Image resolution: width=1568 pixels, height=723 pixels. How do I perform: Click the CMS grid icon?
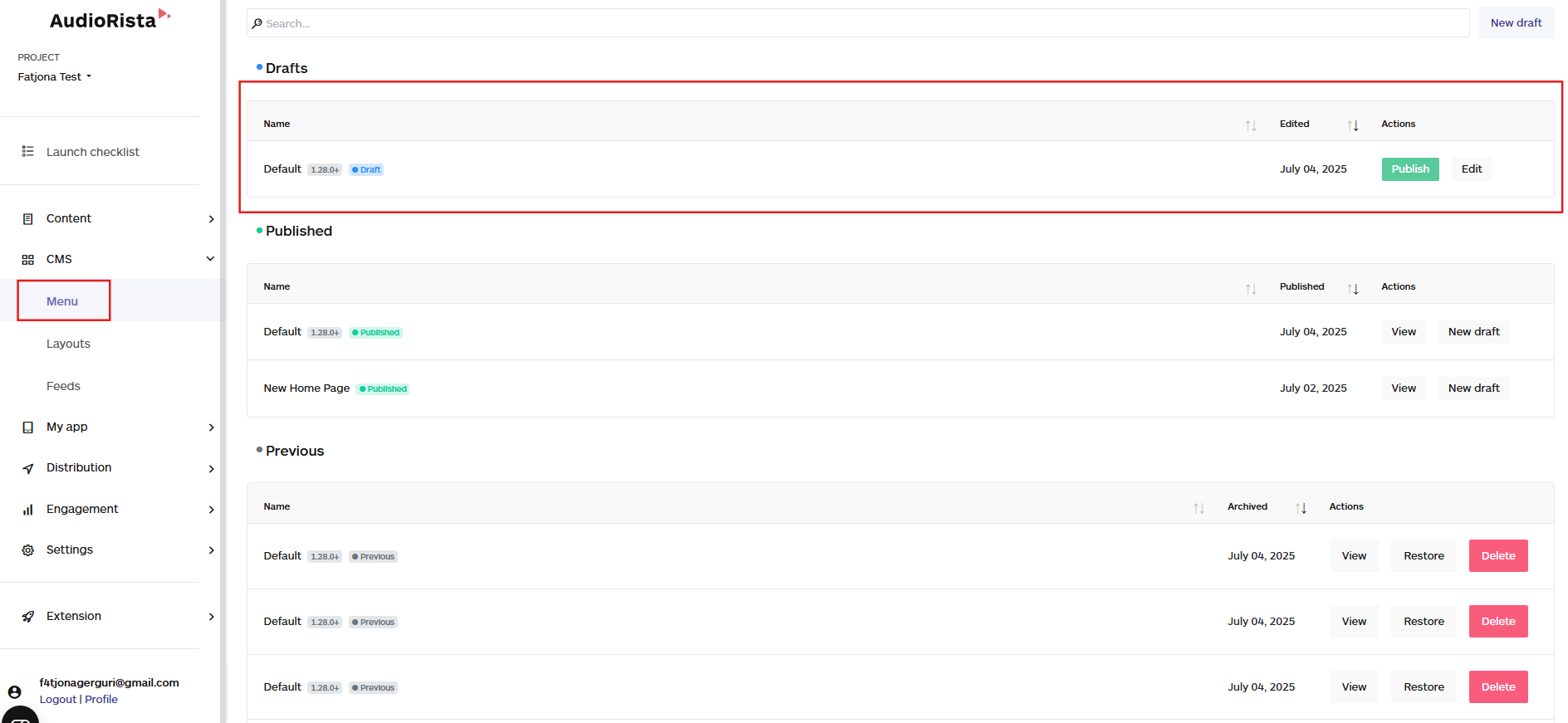pyautogui.click(x=27, y=260)
